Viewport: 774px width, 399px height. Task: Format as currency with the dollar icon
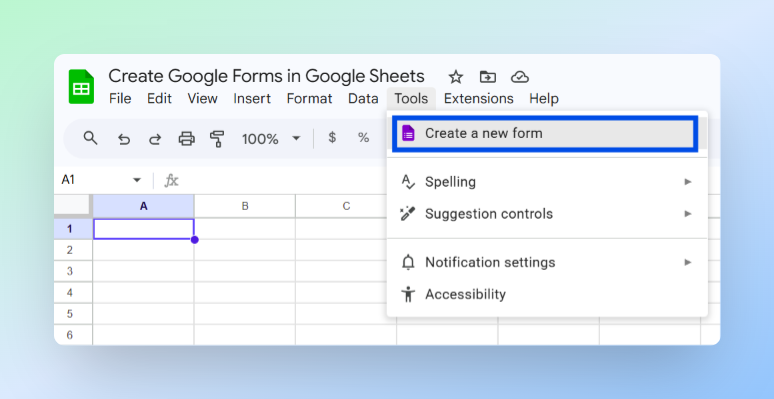click(x=332, y=138)
